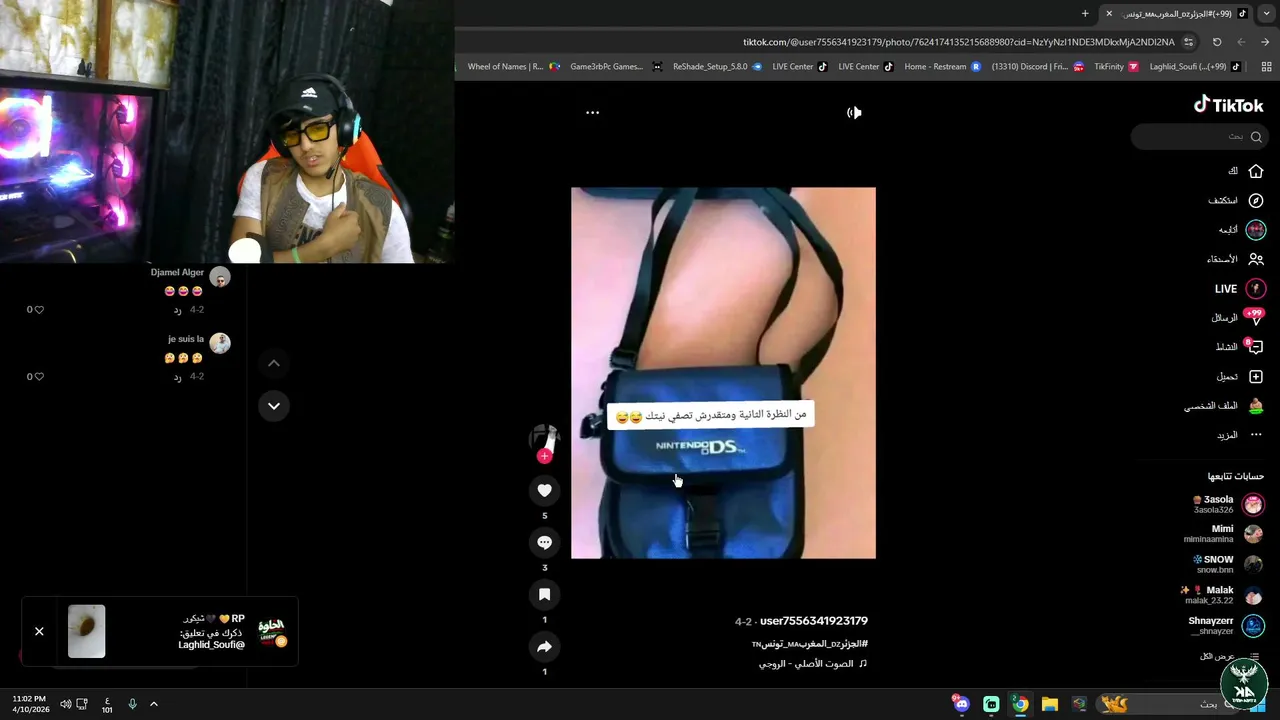This screenshot has width=1280, height=720.
Task: Open the followed account Mimi
Action: tap(1224, 534)
